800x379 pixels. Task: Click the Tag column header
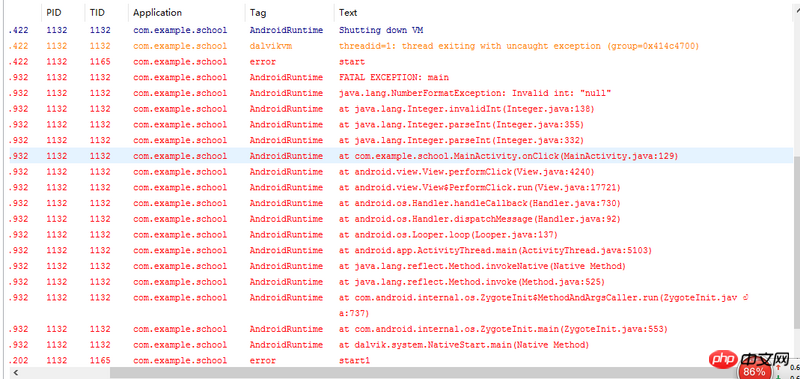(258, 13)
